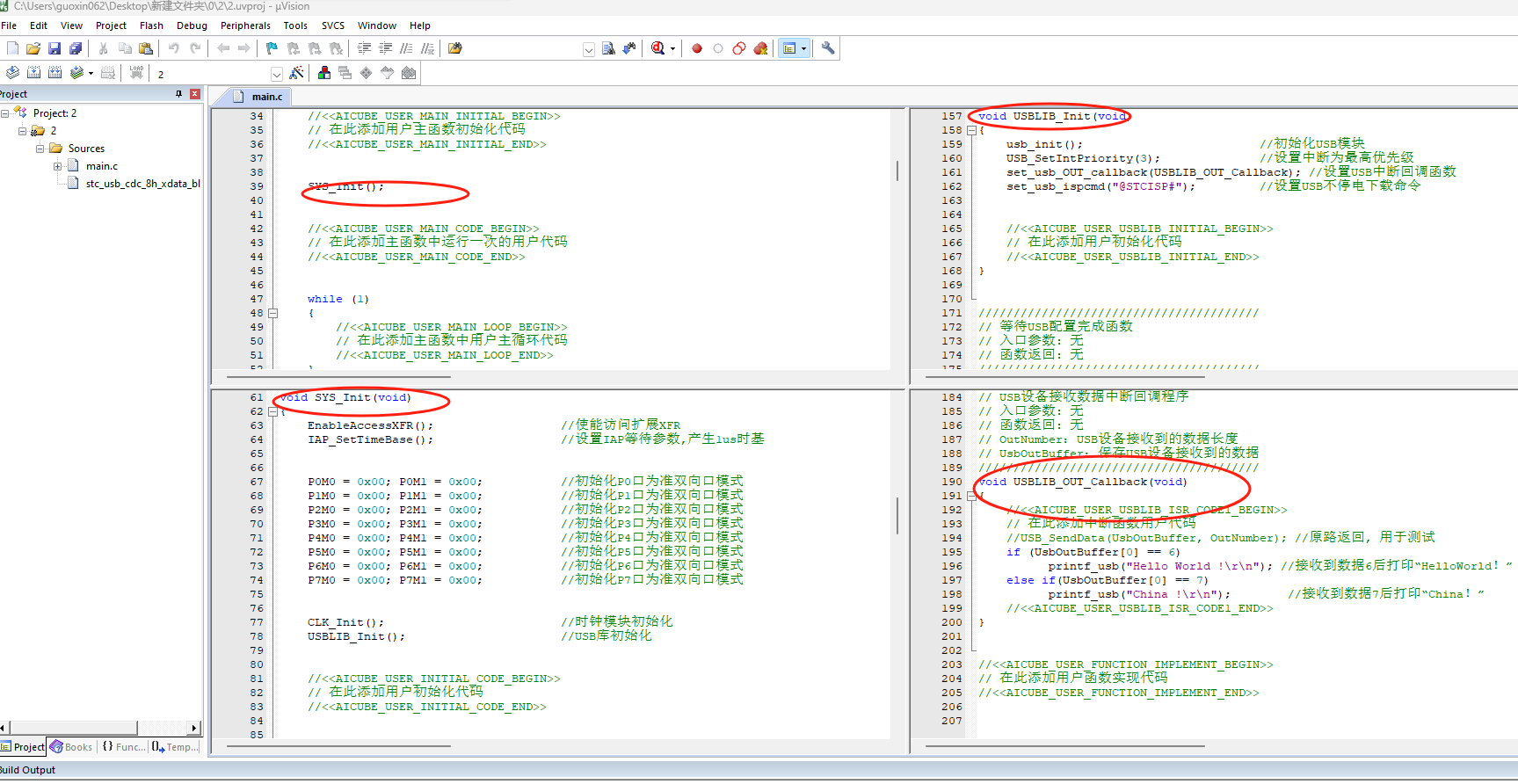Click the Project panel horizontal scrollbar thumb
This screenshot has width=1518, height=784.
coord(73,728)
